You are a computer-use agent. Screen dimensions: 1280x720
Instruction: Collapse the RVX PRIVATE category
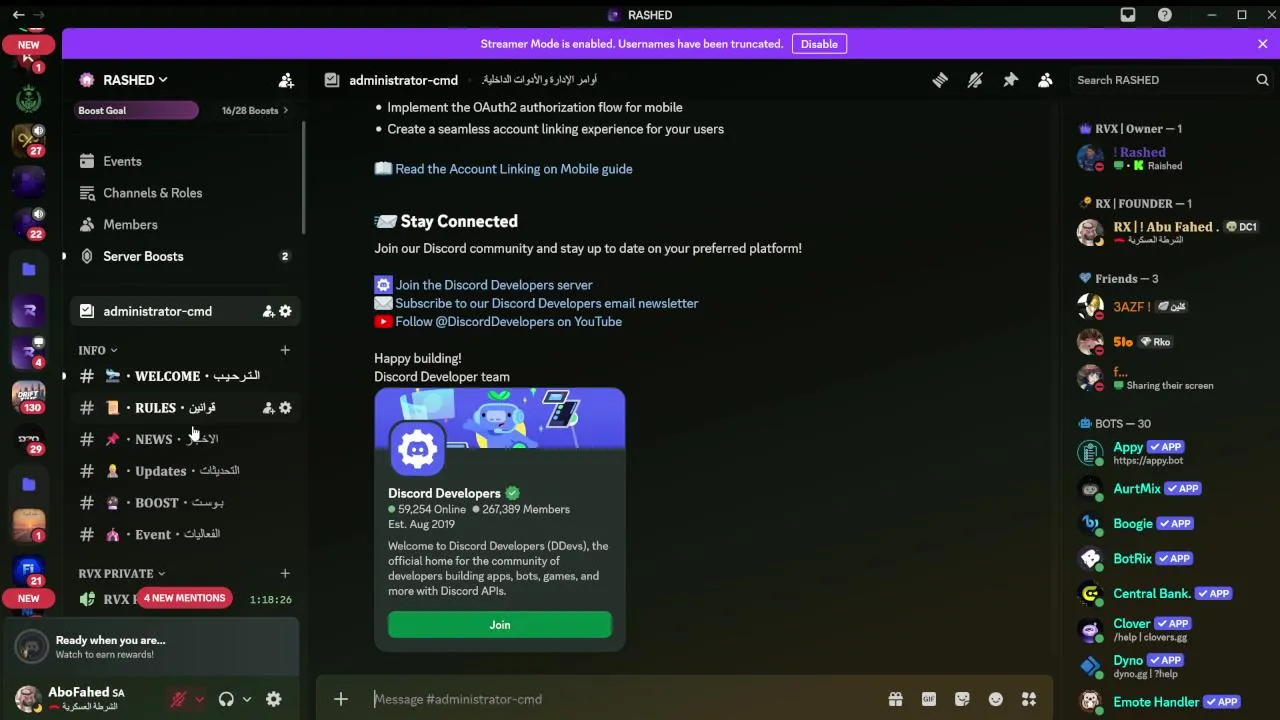pyautogui.click(x=121, y=574)
